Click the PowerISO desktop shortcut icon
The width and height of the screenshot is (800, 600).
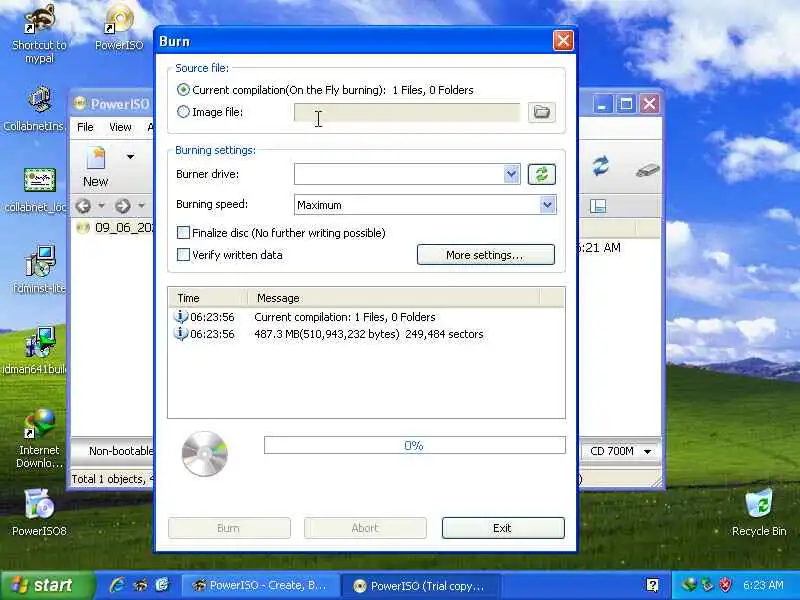coord(119,27)
